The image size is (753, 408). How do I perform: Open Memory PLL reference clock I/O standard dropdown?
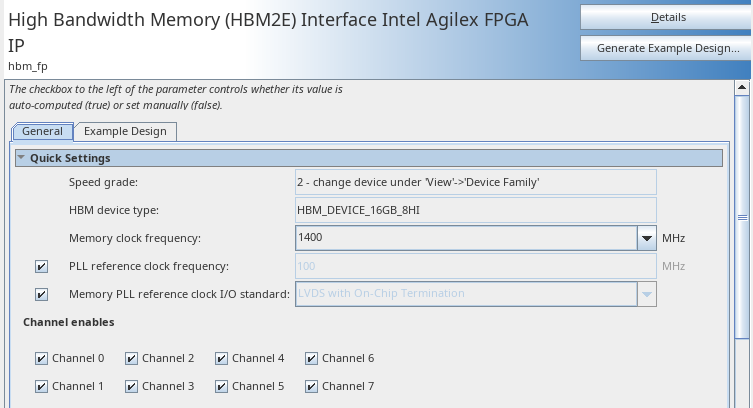point(646,294)
